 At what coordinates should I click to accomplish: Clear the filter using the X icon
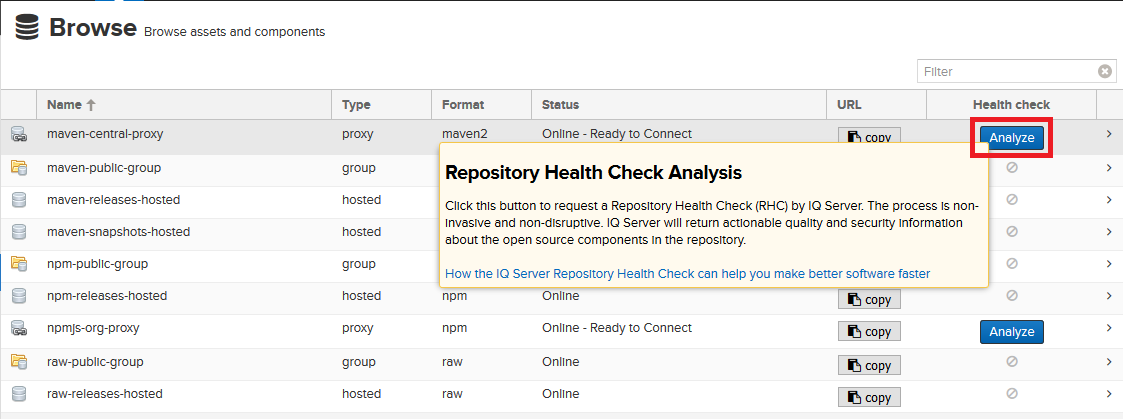(1105, 72)
